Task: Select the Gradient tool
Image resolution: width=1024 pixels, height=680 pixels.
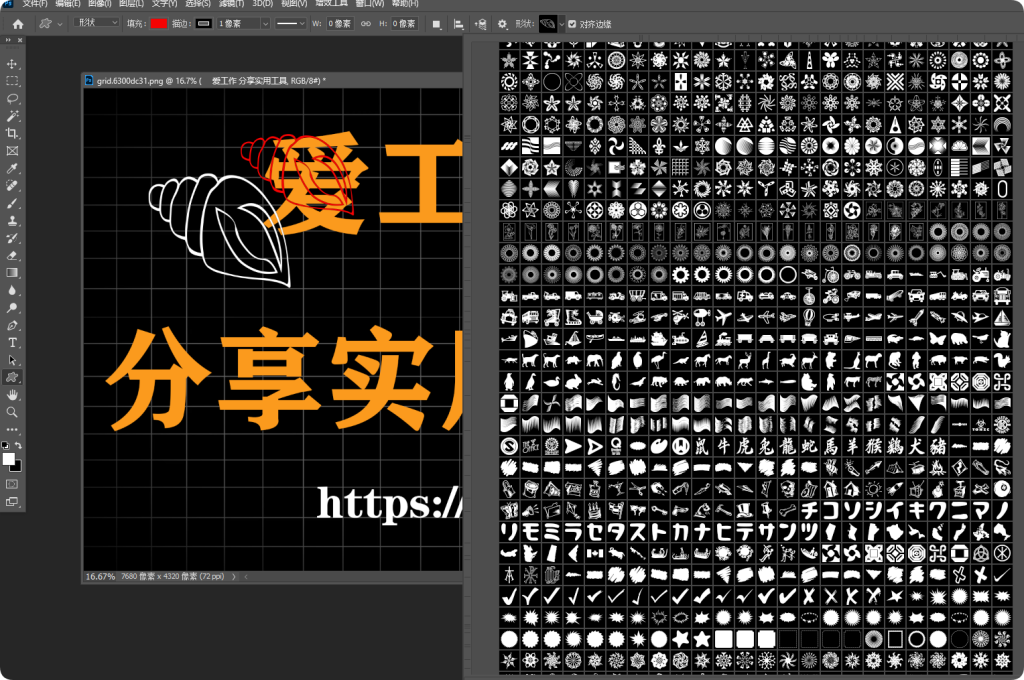Action: [x=13, y=273]
